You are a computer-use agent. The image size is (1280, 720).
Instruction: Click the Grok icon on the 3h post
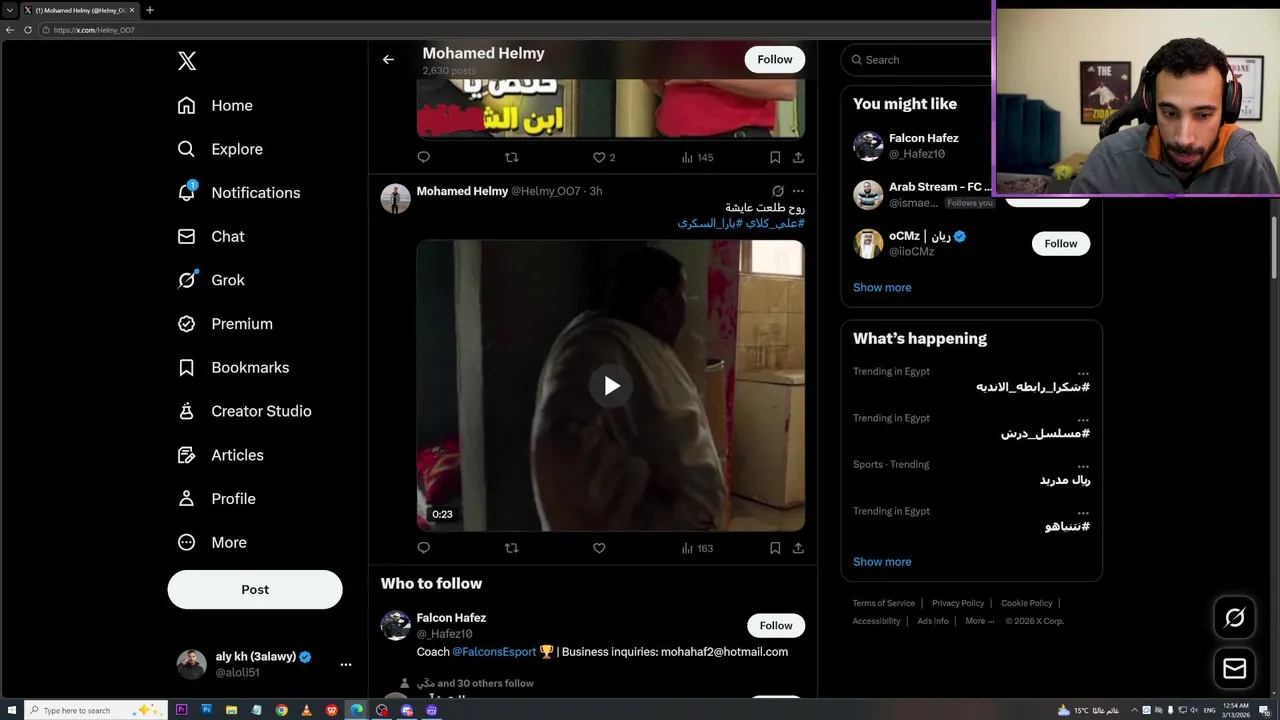click(778, 191)
